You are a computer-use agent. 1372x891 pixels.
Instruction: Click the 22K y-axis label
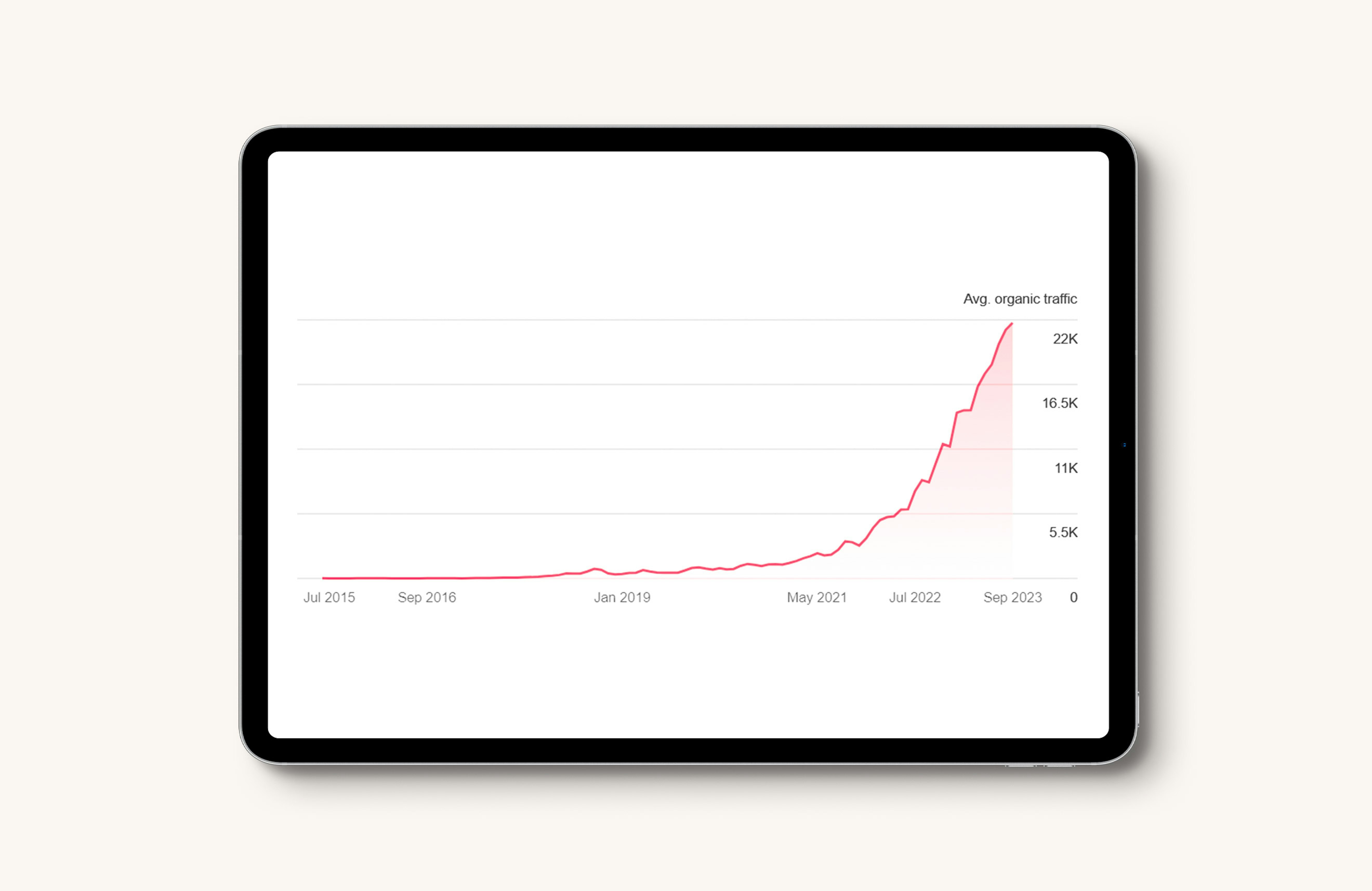pos(1065,338)
